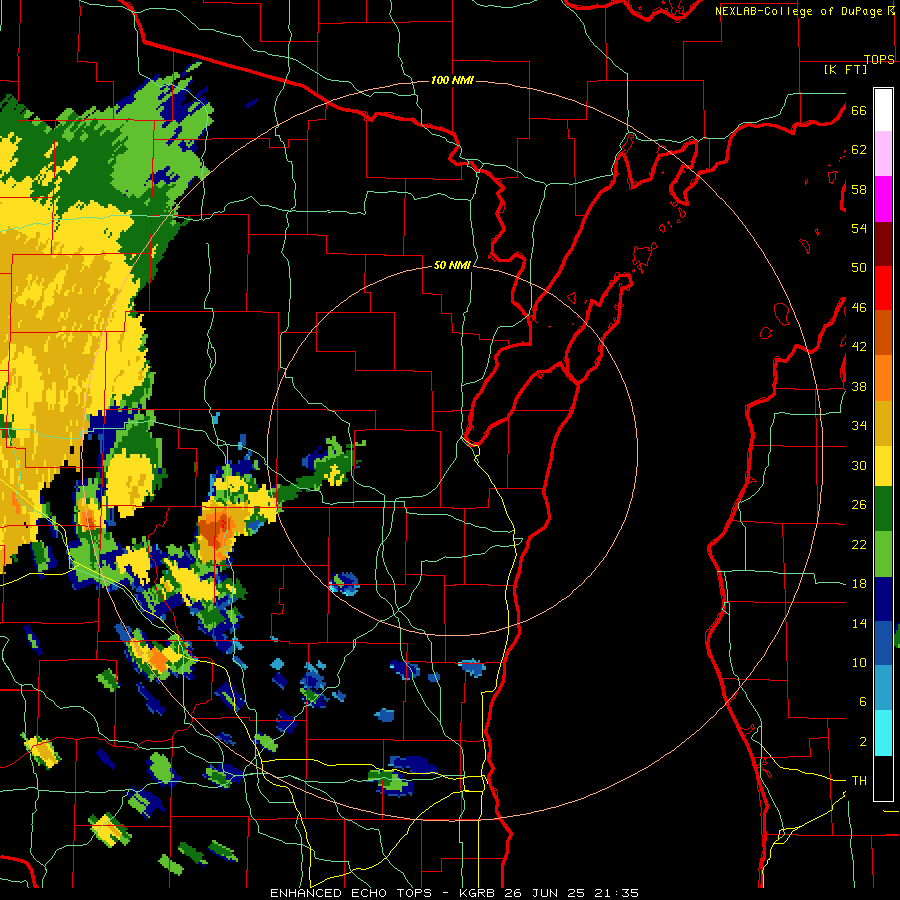Viewport: 900px width, 900px height.
Task: Click the legend value '46'
Action: (x=859, y=308)
